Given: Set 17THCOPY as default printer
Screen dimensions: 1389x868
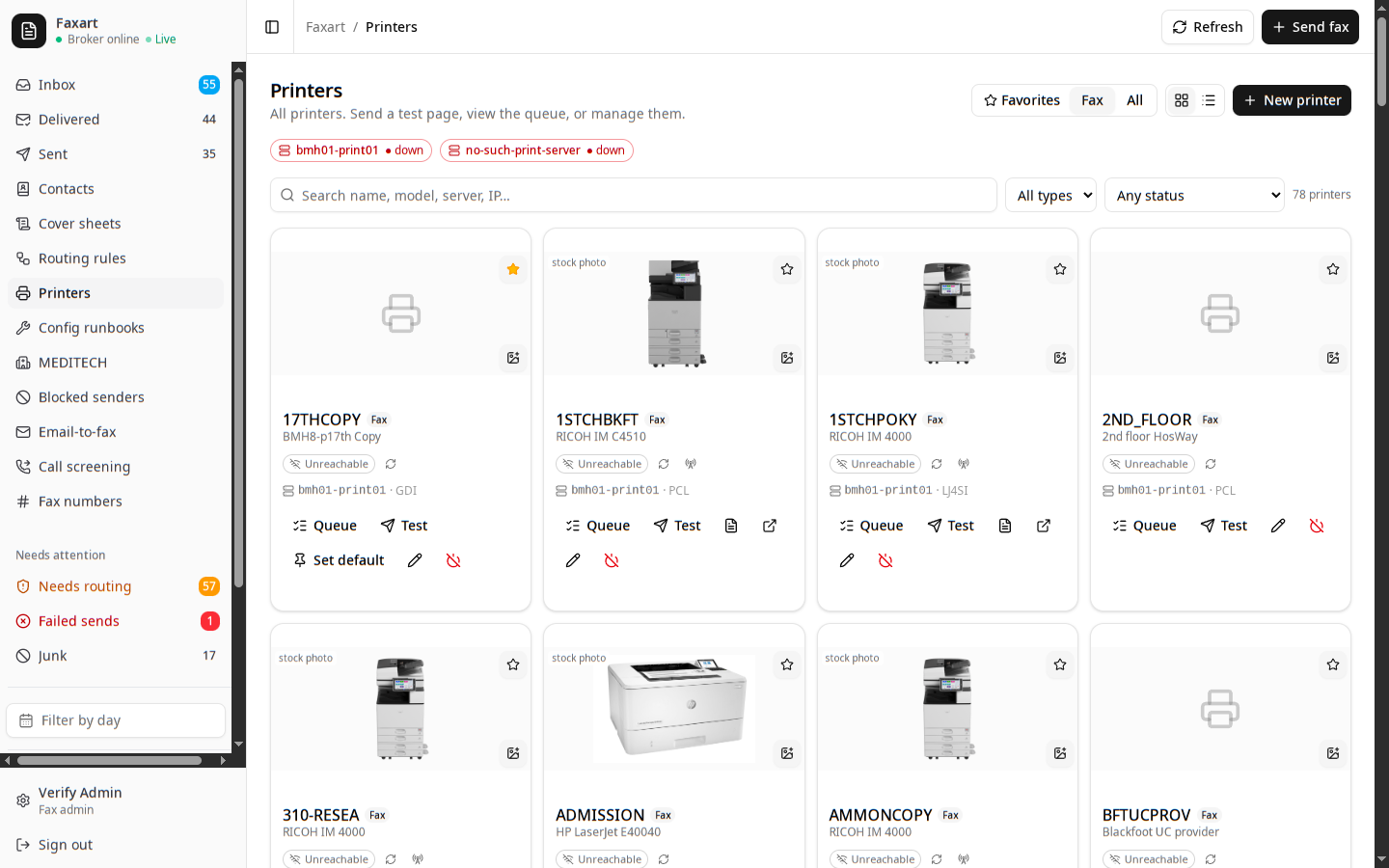Looking at the screenshot, I should coord(339,560).
